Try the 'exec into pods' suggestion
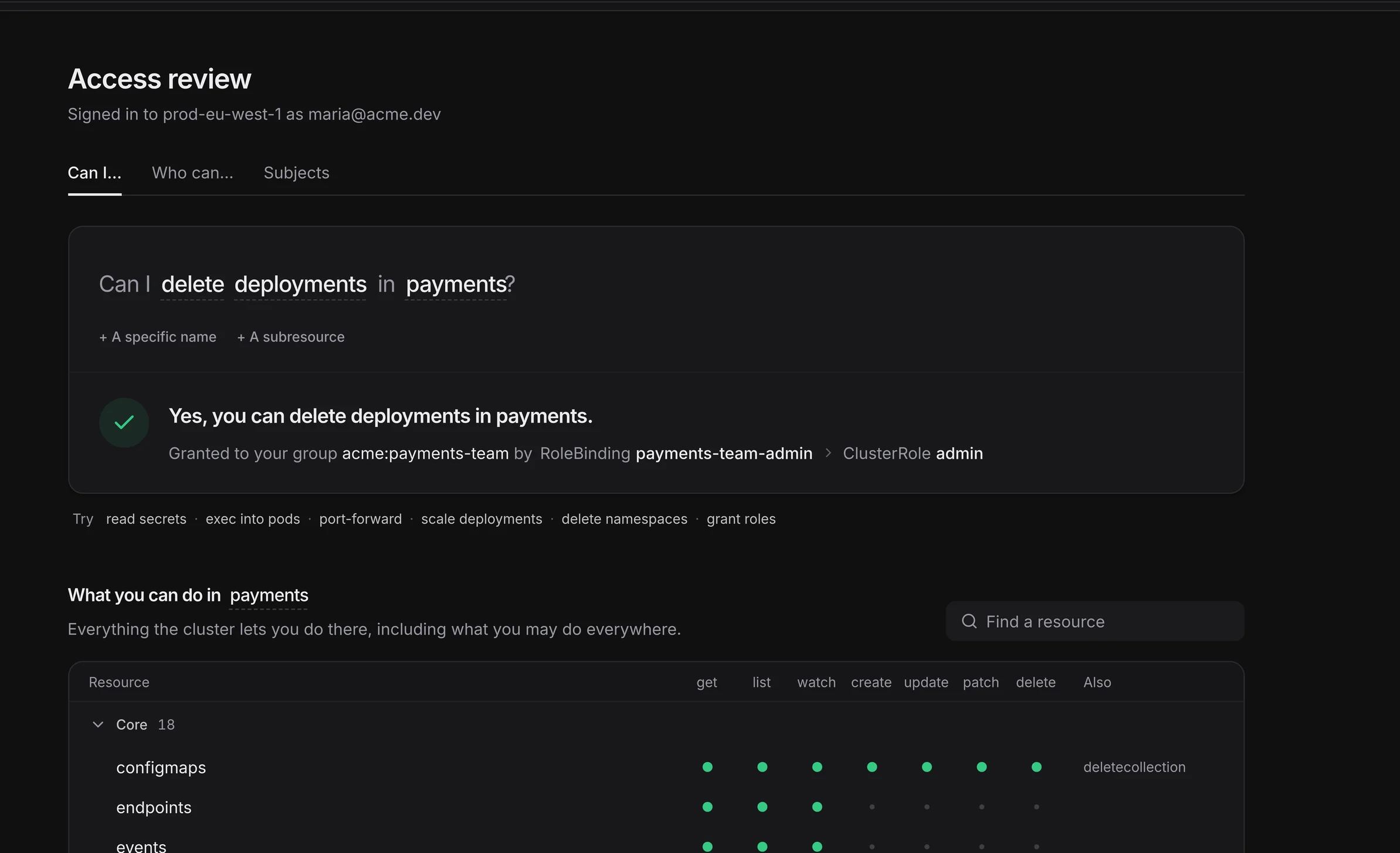 pyautogui.click(x=253, y=519)
